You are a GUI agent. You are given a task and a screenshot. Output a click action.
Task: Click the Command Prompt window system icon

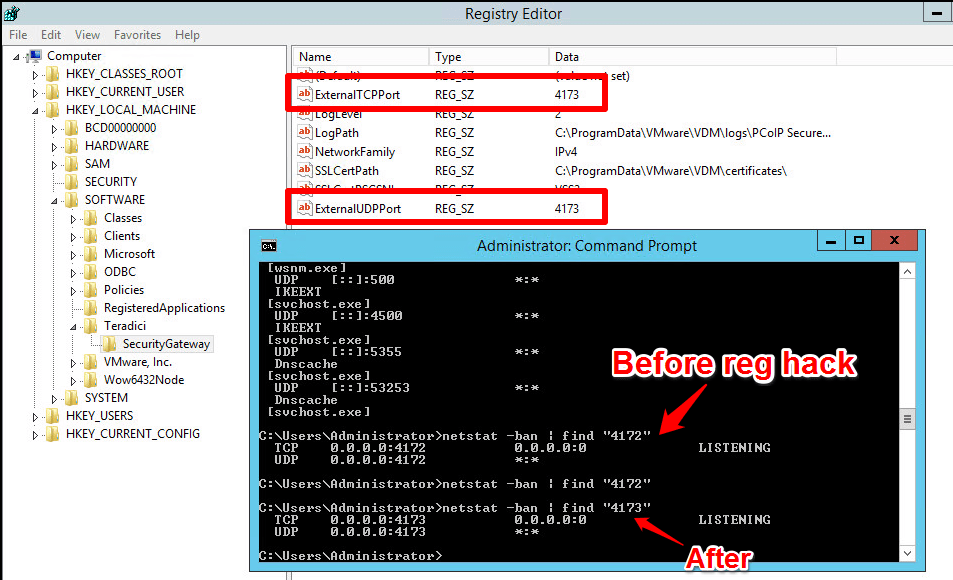click(269, 246)
